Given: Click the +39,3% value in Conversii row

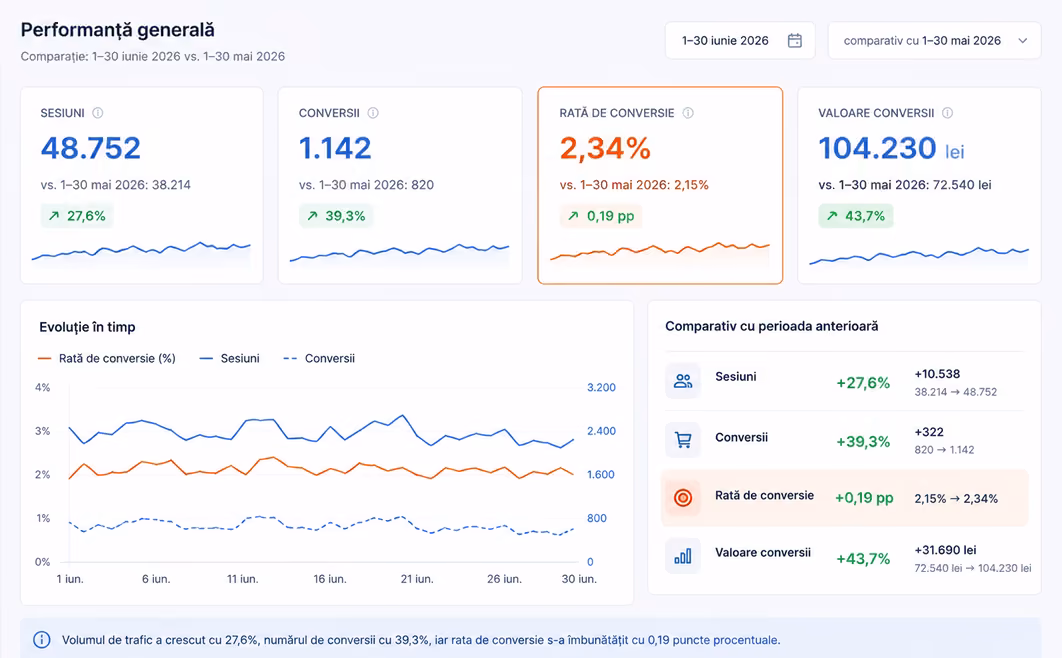Looking at the screenshot, I should coord(863,442).
